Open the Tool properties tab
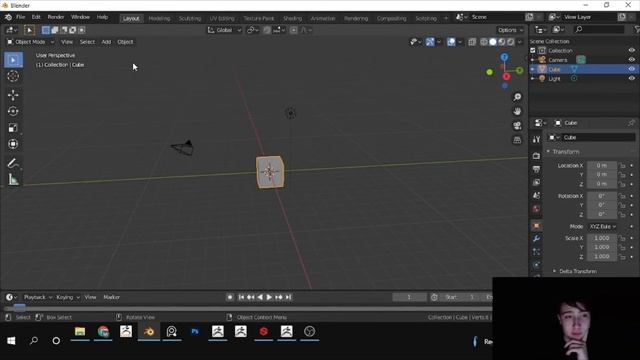Image resolution: width=640 pixels, height=360 pixels. 536,140
